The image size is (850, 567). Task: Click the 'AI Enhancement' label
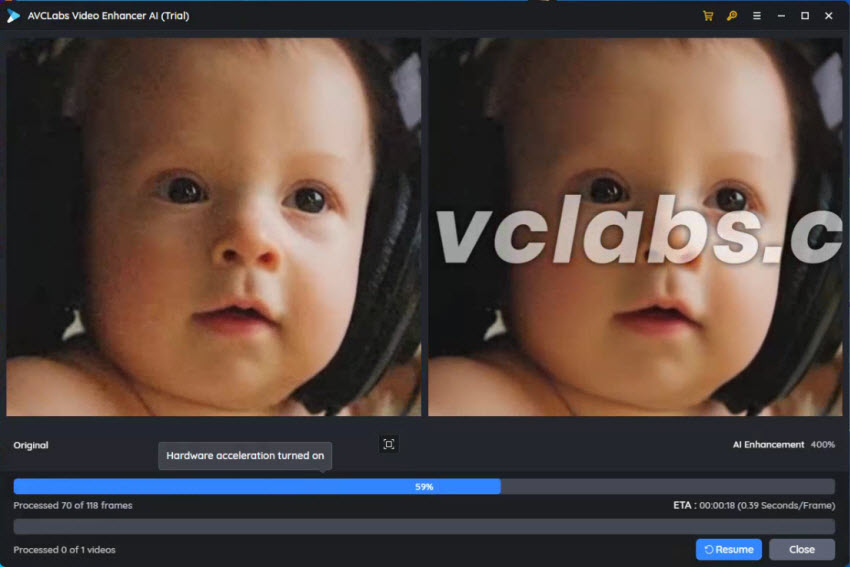[768, 444]
